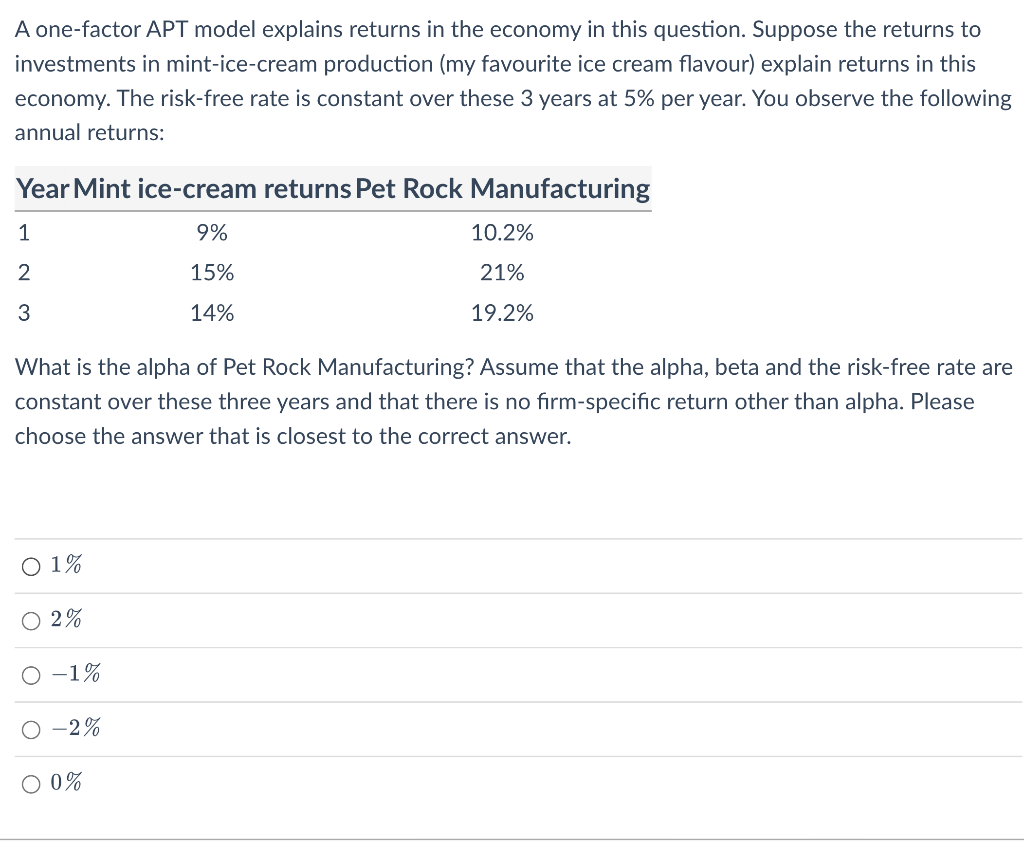Click the 1% answer label text

point(64,564)
